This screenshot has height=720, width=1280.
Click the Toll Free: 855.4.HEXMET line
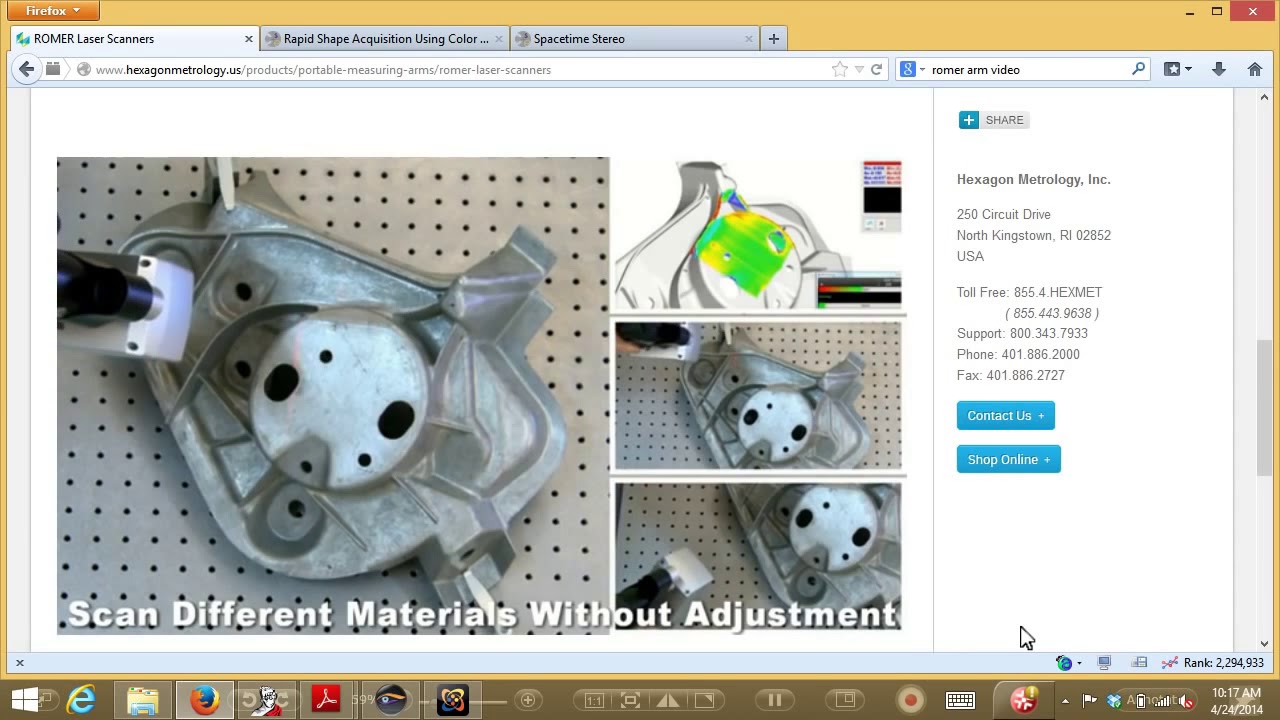1029,292
